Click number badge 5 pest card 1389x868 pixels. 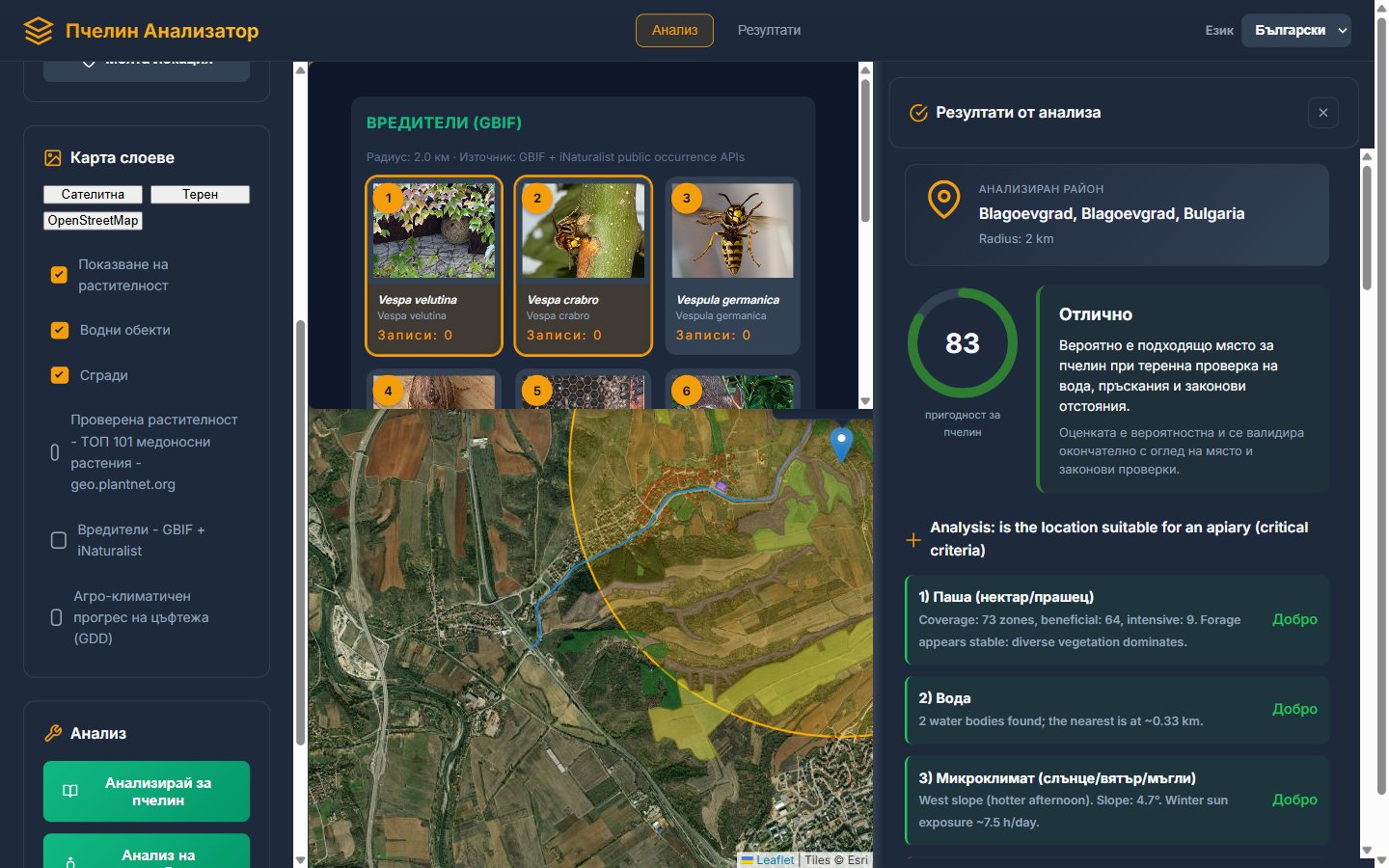537,391
